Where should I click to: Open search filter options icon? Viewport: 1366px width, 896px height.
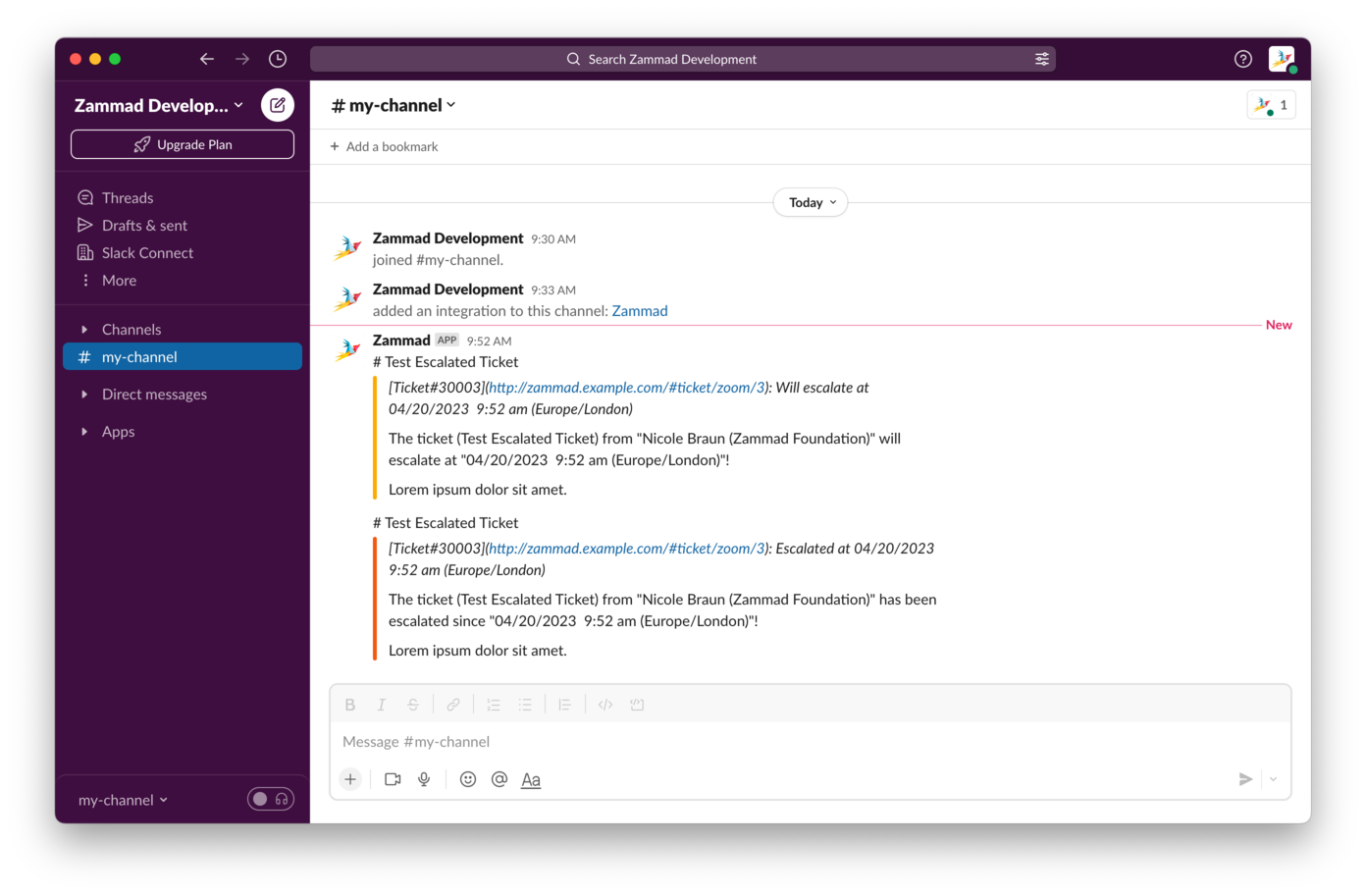[1042, 59]
